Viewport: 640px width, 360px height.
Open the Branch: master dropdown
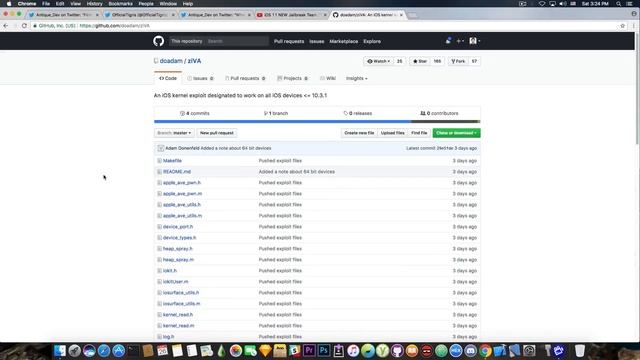pos(174,133)
